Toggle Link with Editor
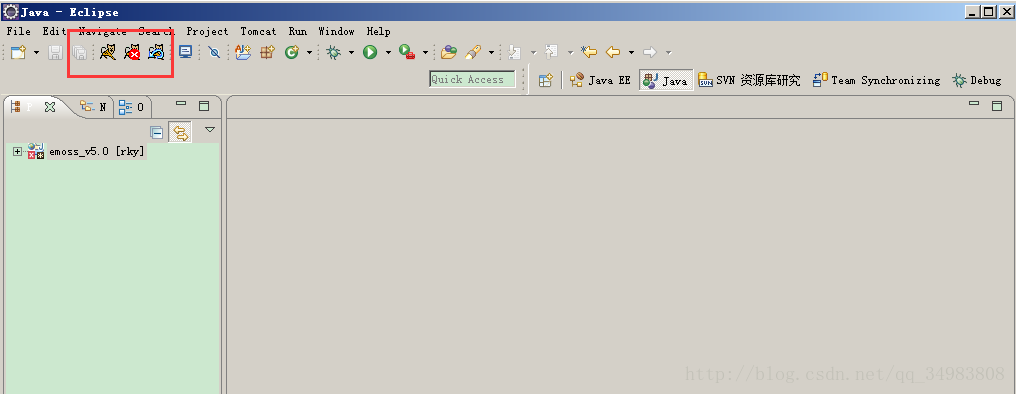 (180, 133)
